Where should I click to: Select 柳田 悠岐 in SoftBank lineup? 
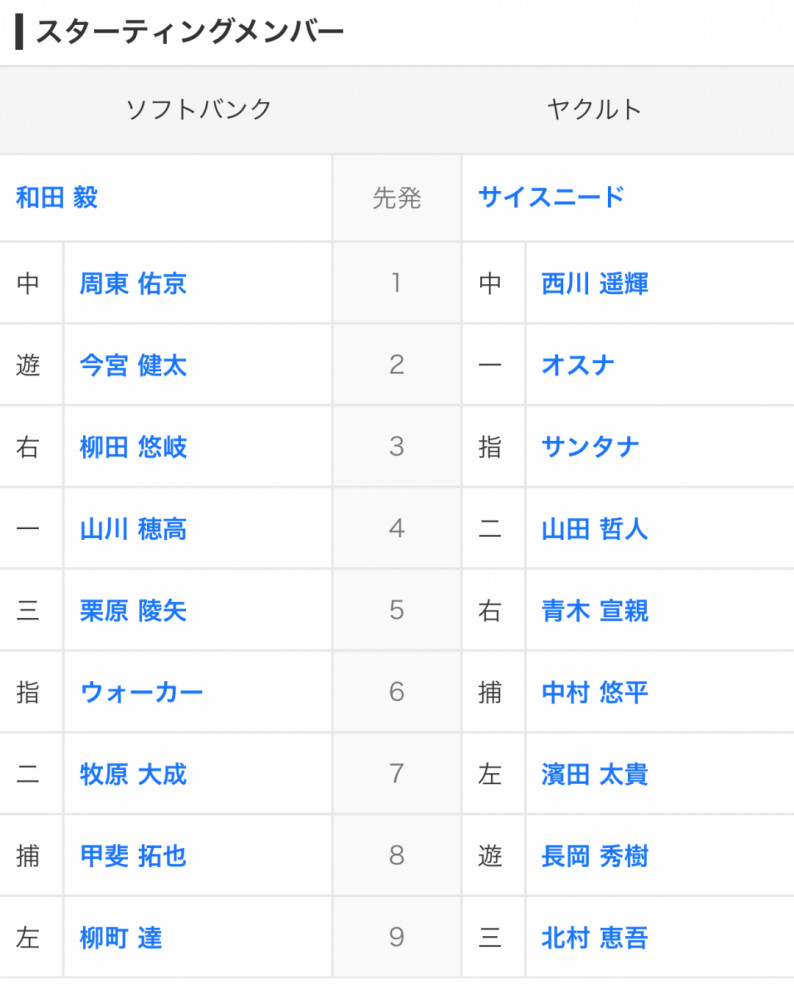(133, 447)
